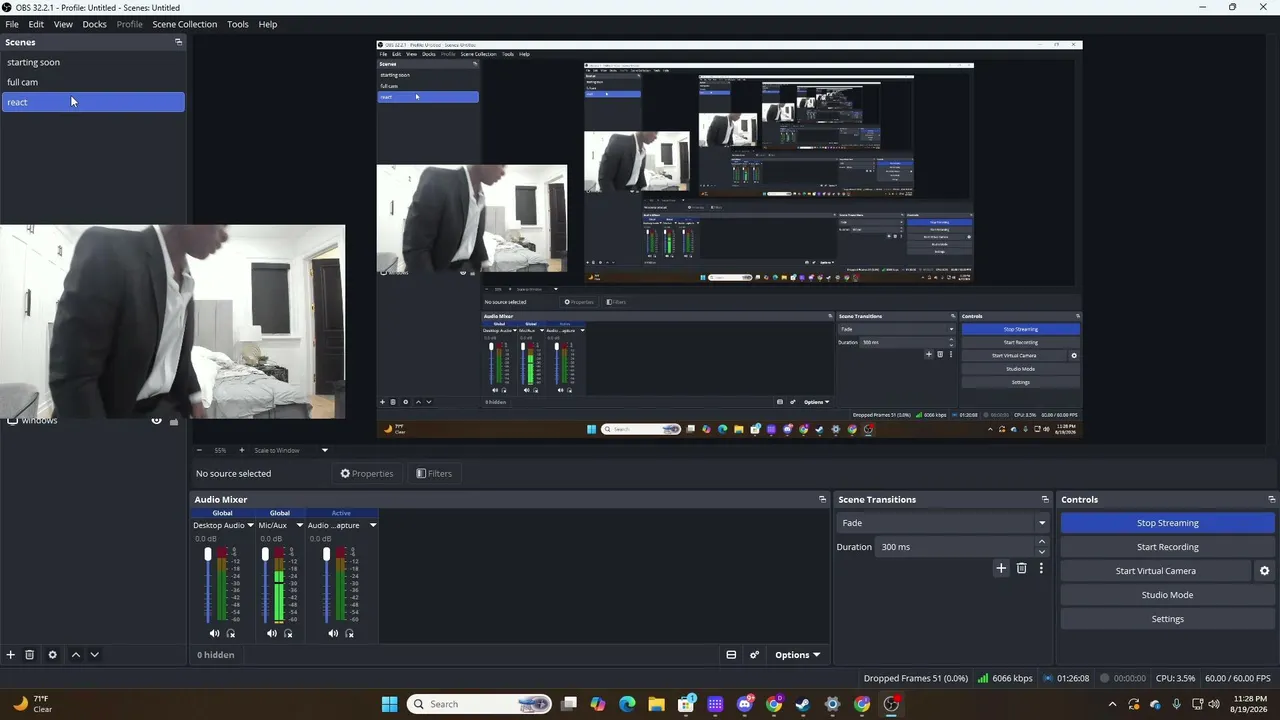Open OBS Studio from the taskbar
The image size is (1280, 720).
tap(891, 704)
